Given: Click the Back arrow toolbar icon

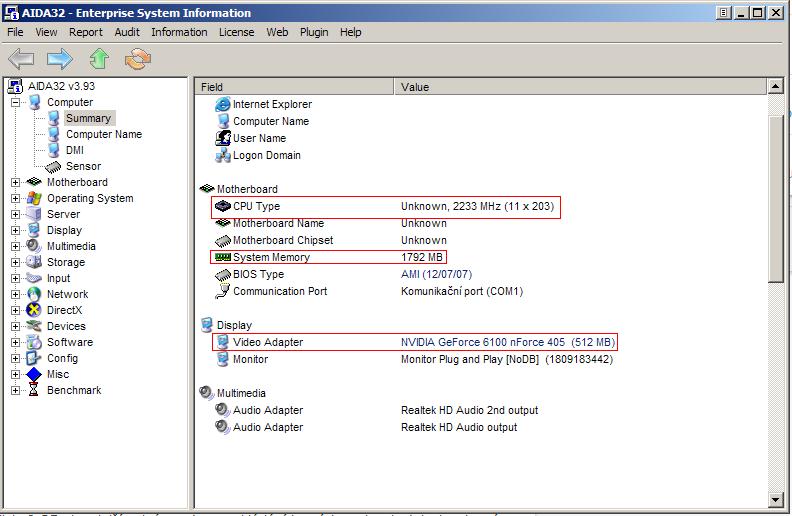Looking at the screenshot, I should tap(21, 59).
